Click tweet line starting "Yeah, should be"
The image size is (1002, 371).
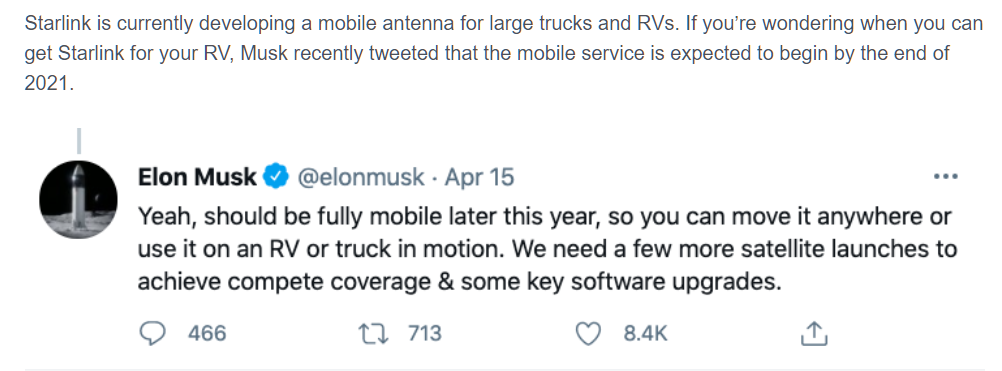coord(545,217)
